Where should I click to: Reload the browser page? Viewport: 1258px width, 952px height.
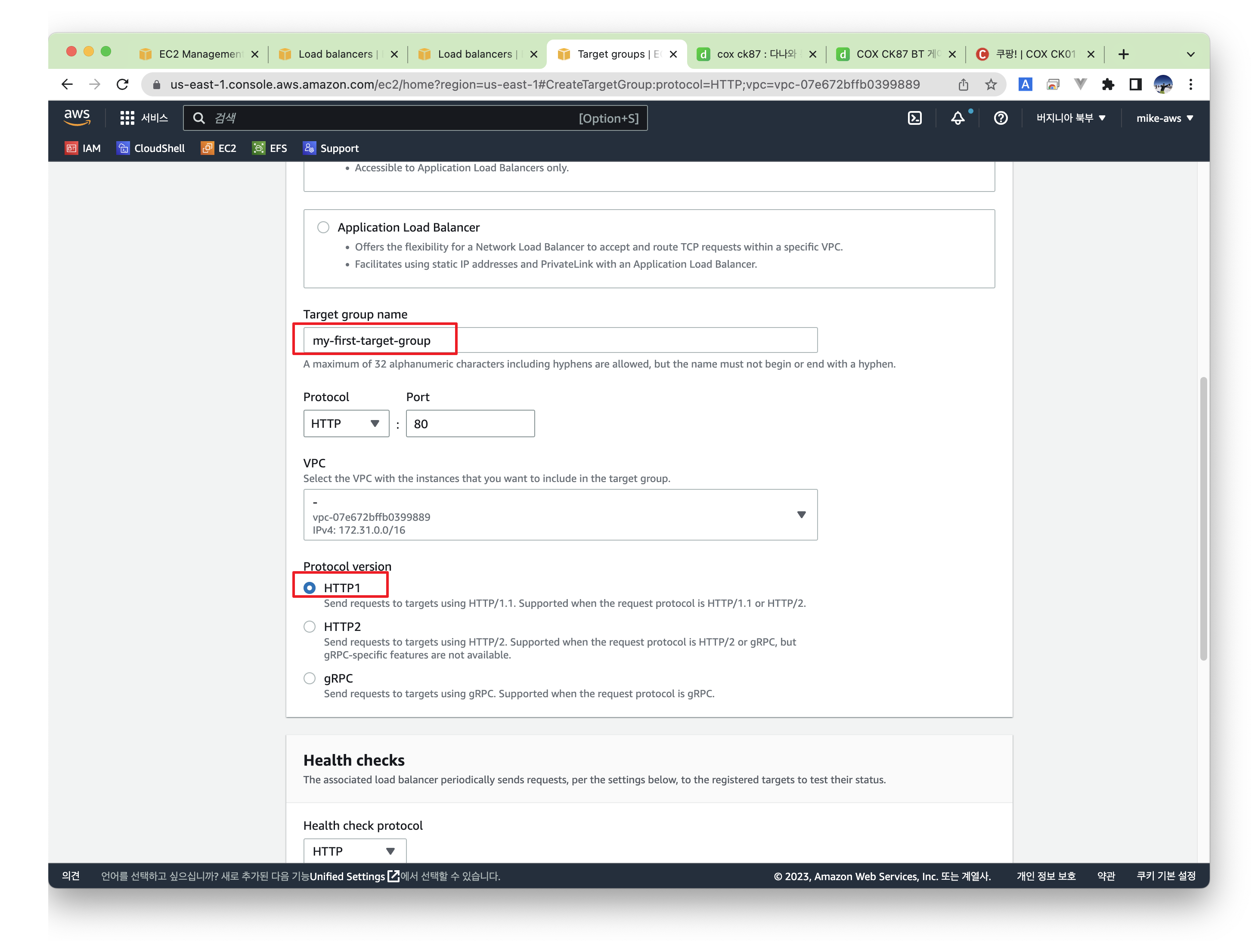click(122, 85)
